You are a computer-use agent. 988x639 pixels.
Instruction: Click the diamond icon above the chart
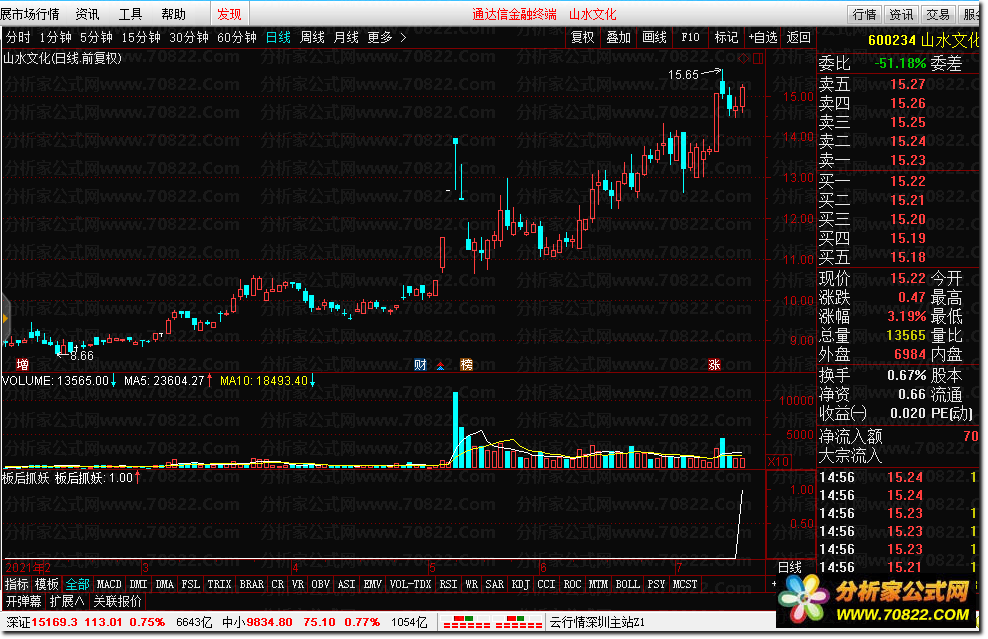pos(744,59)
